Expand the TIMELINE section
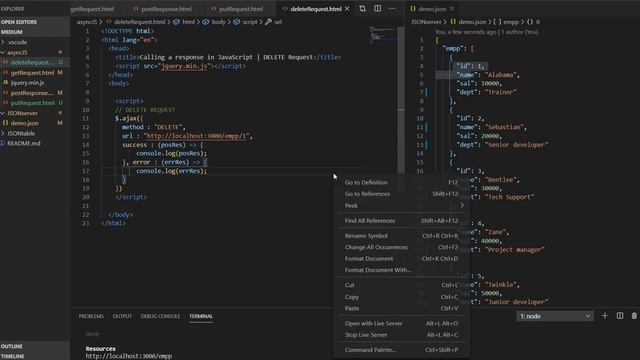Screen dimensions: 640x360 12,356
